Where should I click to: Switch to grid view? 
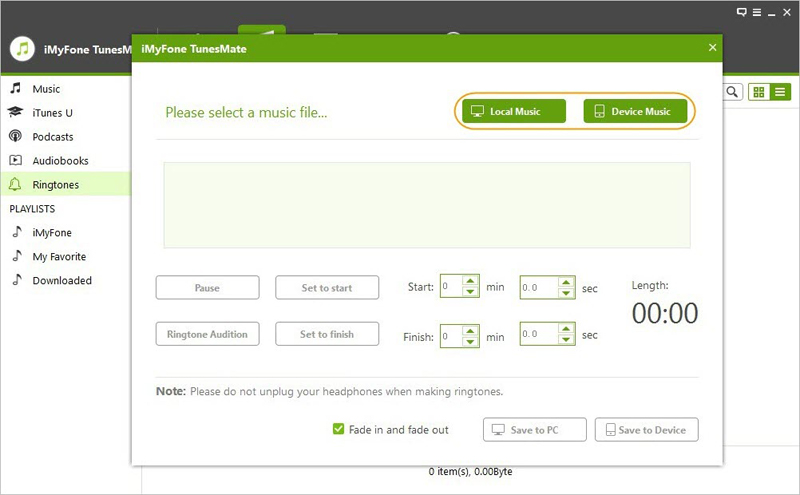click(759, 92)
